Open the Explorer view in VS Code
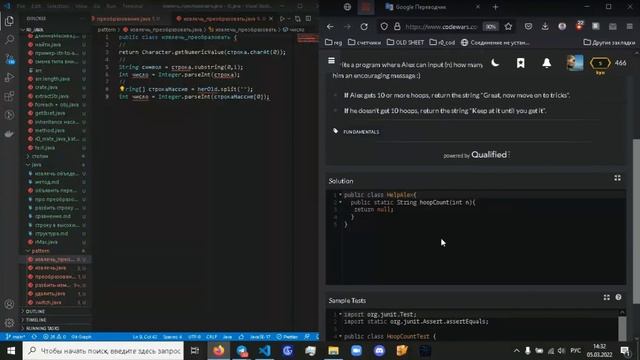 point(9,21)
